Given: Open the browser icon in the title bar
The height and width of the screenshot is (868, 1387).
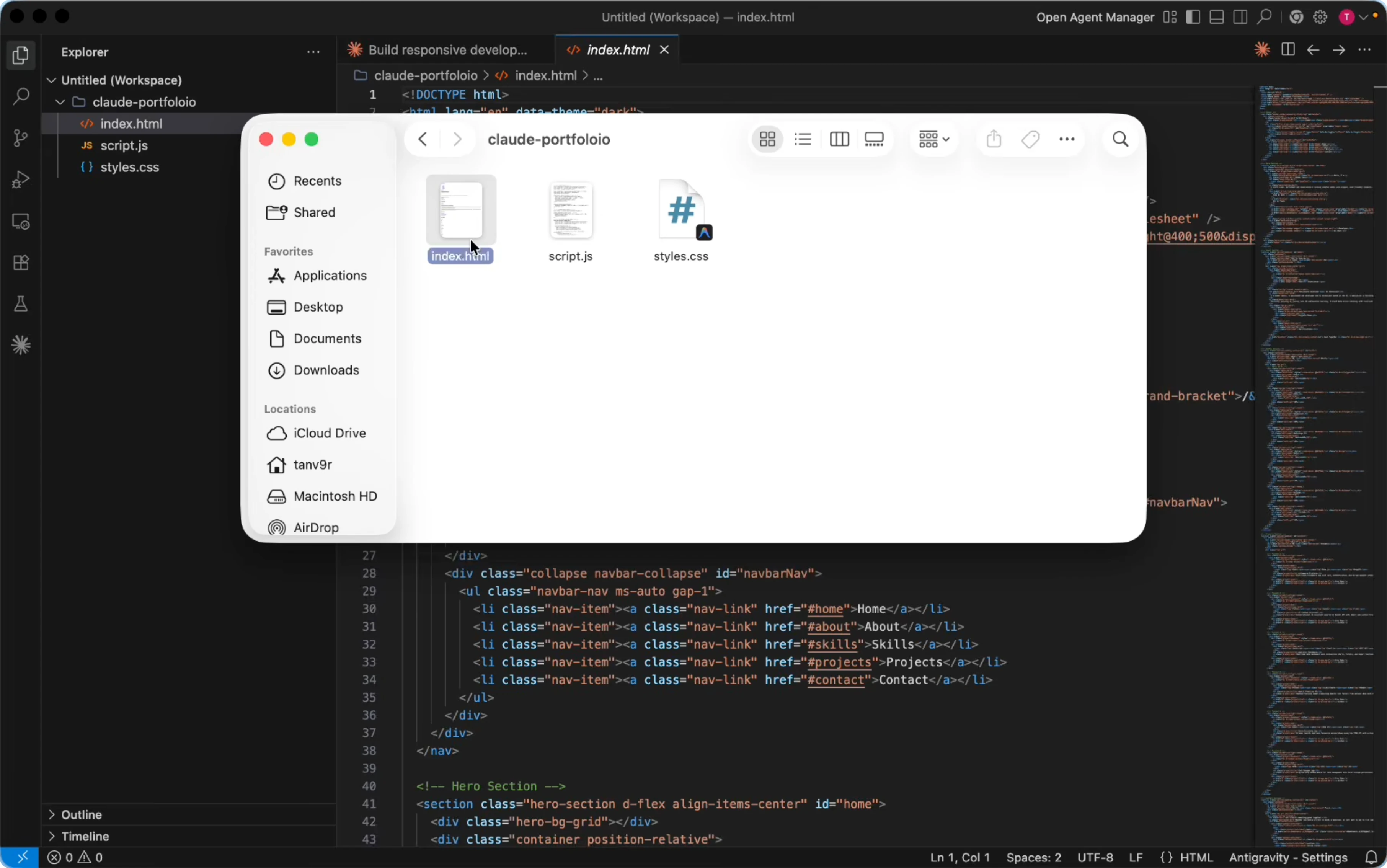Looking at the screenshot, I should (1296, 17).
